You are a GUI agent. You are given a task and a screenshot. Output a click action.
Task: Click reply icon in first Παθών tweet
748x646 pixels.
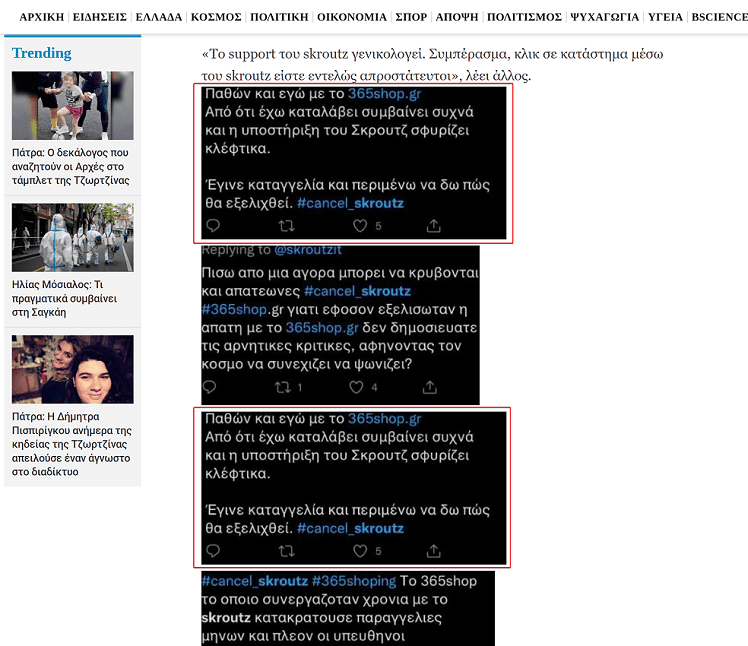(x=213, y=225)
